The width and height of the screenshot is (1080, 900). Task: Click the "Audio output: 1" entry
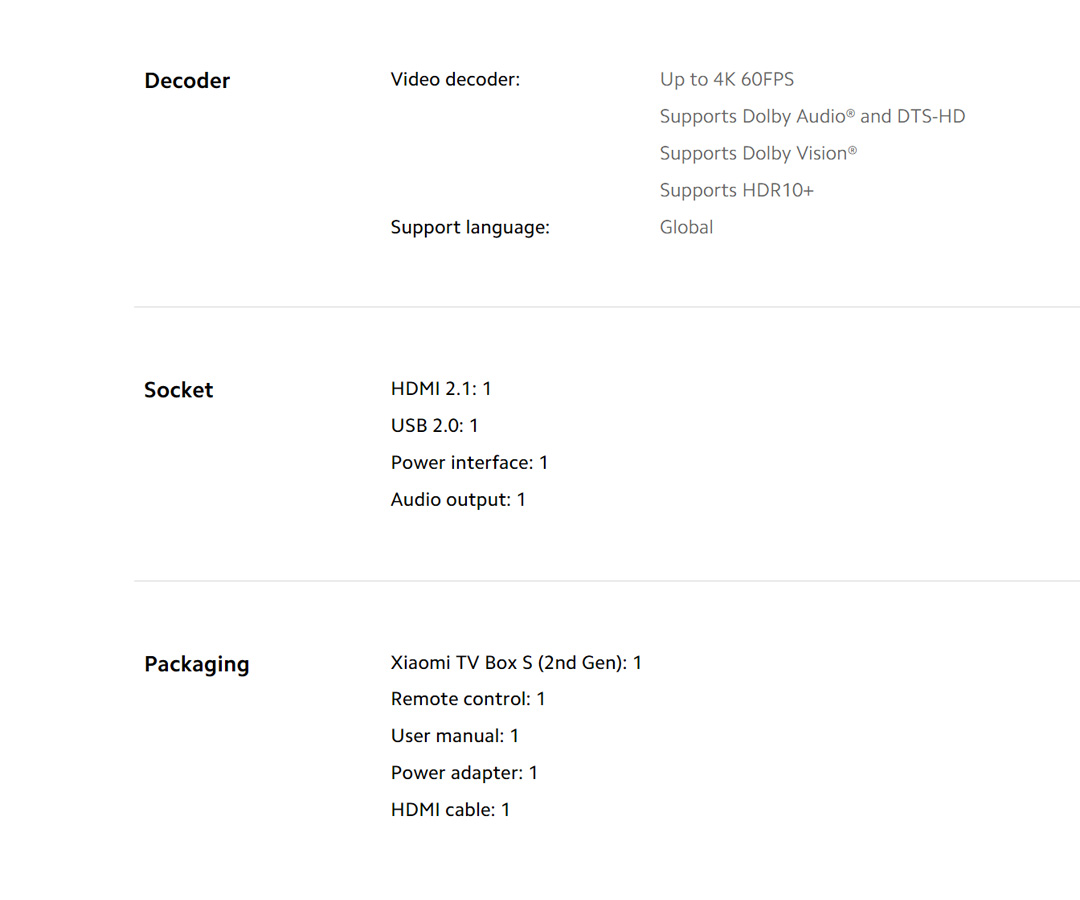pos(458,499)
